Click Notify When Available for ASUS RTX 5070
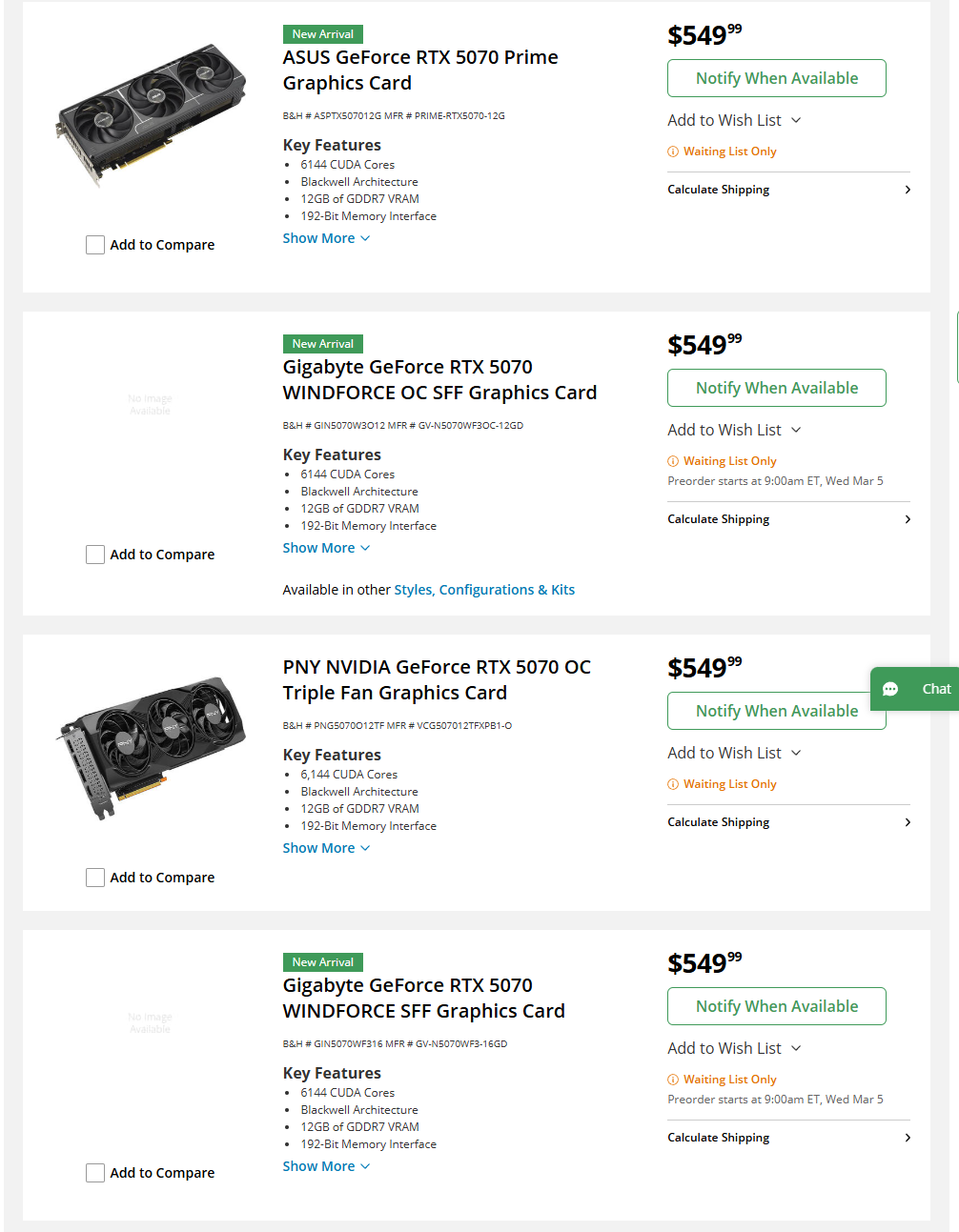Viewport: 959px width, 1232px height. [776, 78]
